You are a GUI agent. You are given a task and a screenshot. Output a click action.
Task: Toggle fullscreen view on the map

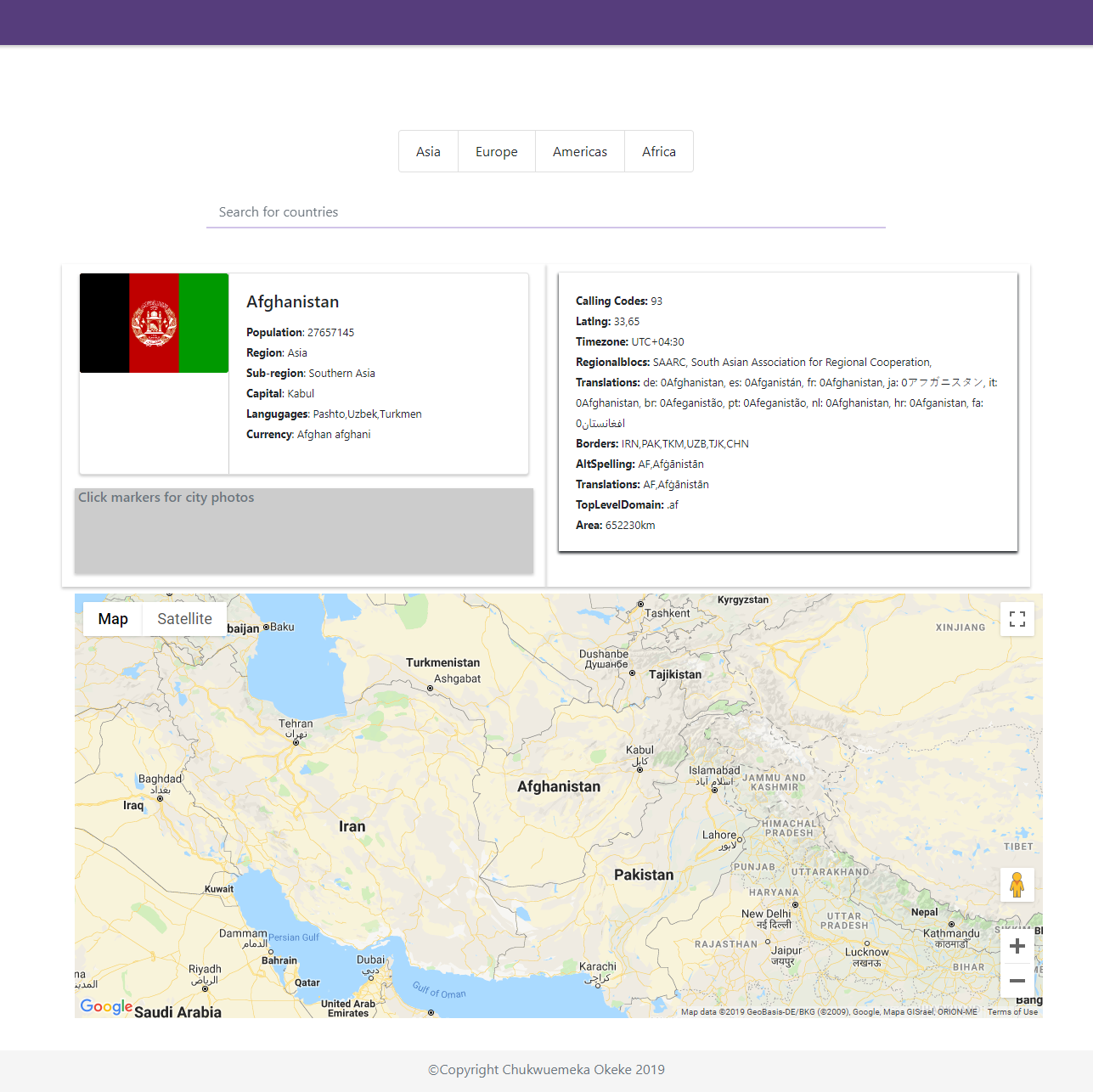tap(1017, 619)
